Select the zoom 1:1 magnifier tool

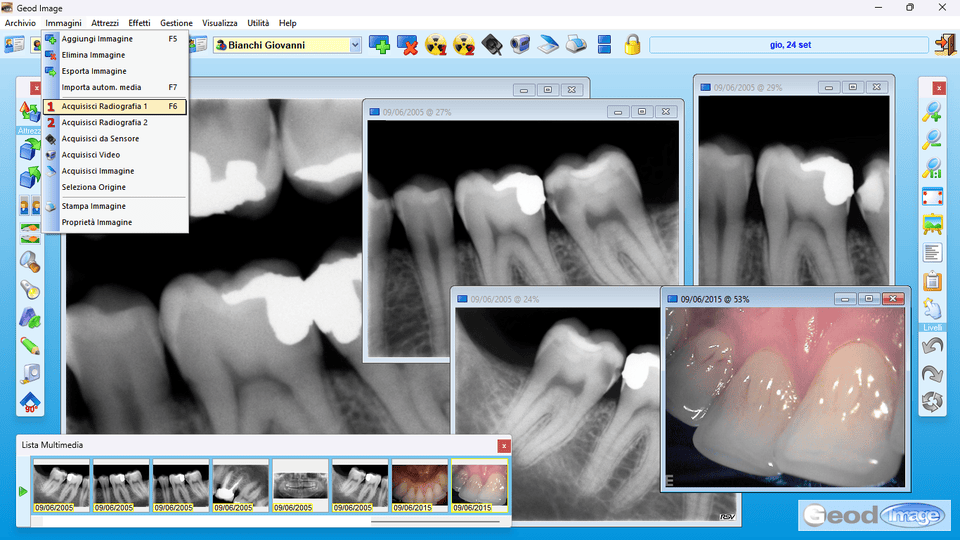932,168
